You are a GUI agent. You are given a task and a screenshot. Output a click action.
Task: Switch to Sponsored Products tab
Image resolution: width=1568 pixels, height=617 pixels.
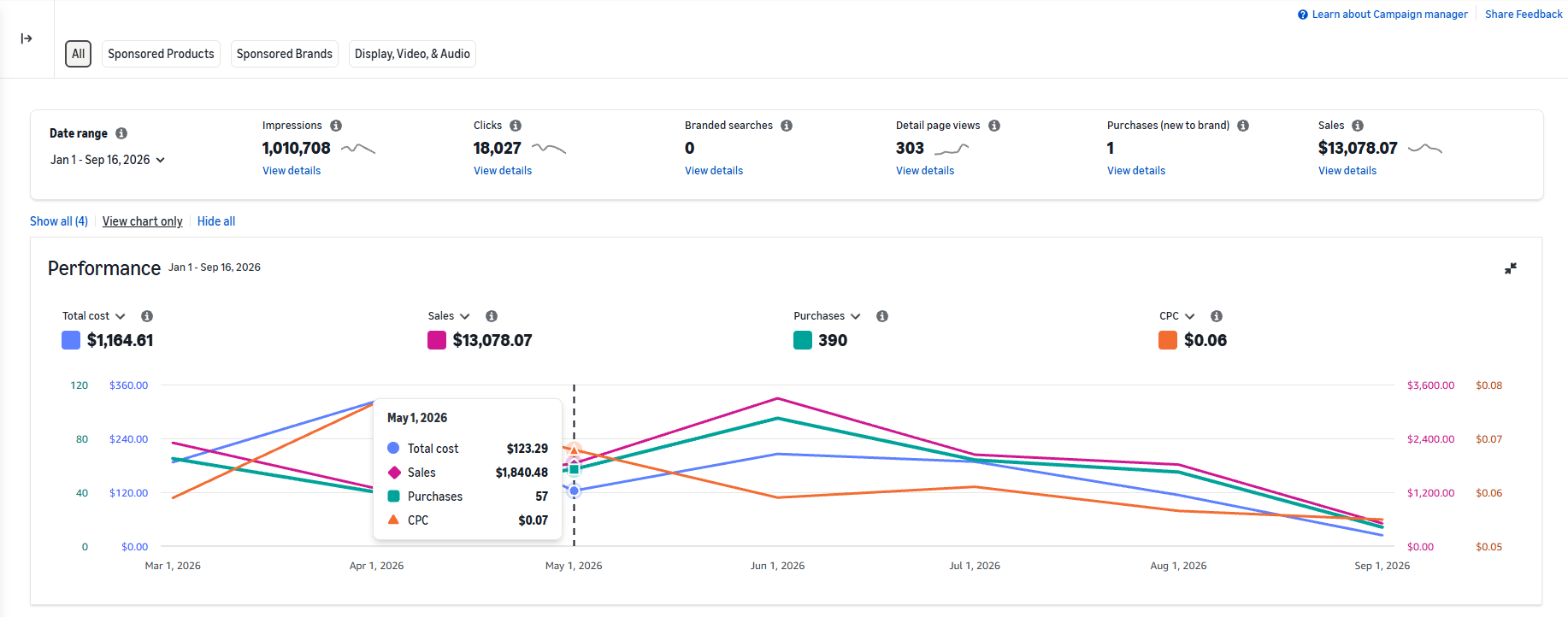(161, 54)
